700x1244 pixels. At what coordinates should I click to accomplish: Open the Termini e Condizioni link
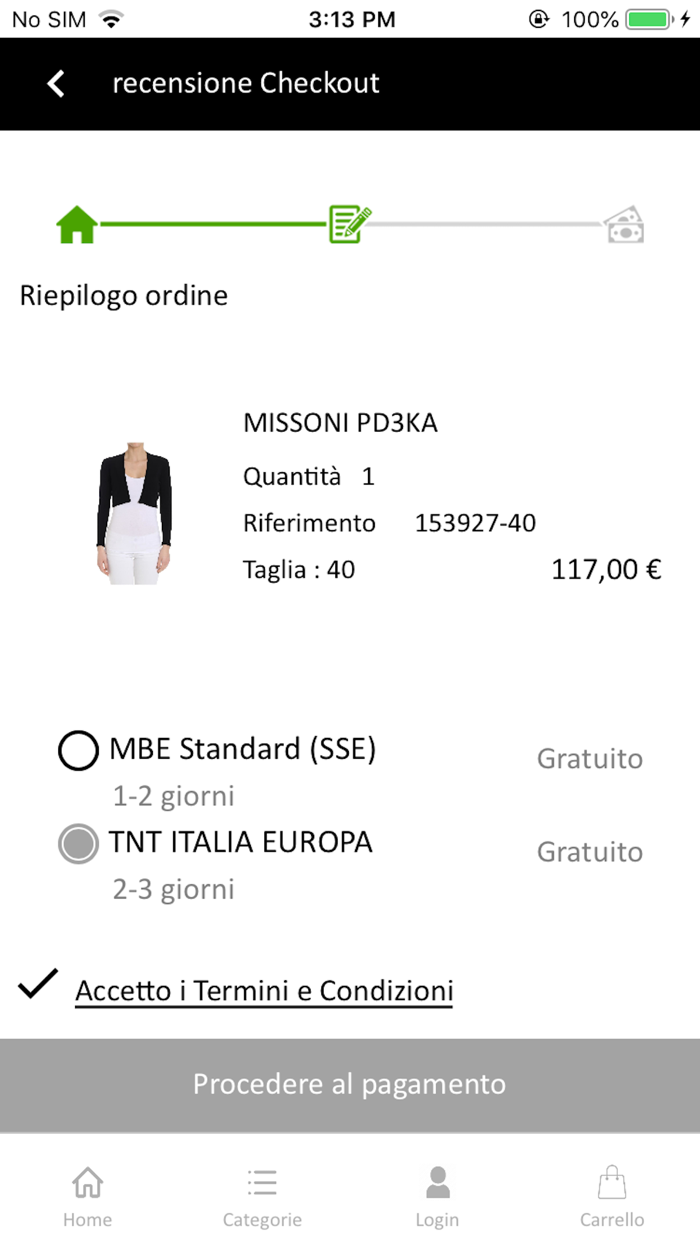pyautogui.click(x=264, y=990)
